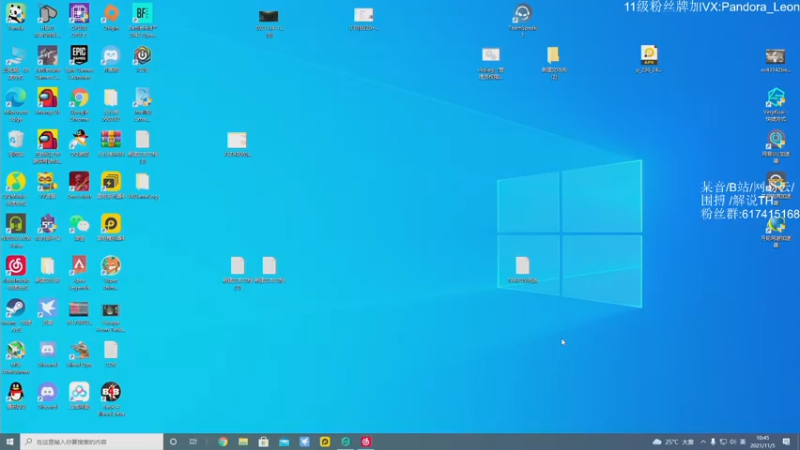800x450 pixels.
Task: Open the Mail app on taskbar
Action: coord(284,442)
